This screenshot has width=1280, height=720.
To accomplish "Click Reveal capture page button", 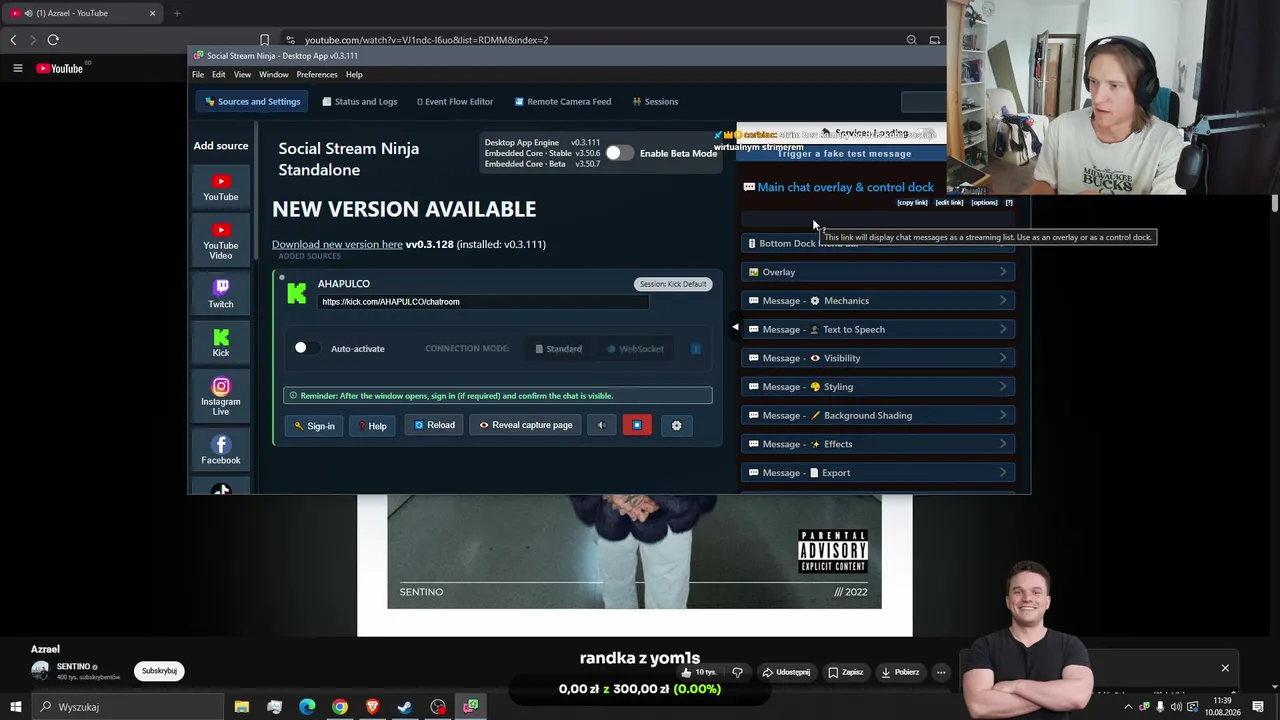I will click(x=525, y=425).
